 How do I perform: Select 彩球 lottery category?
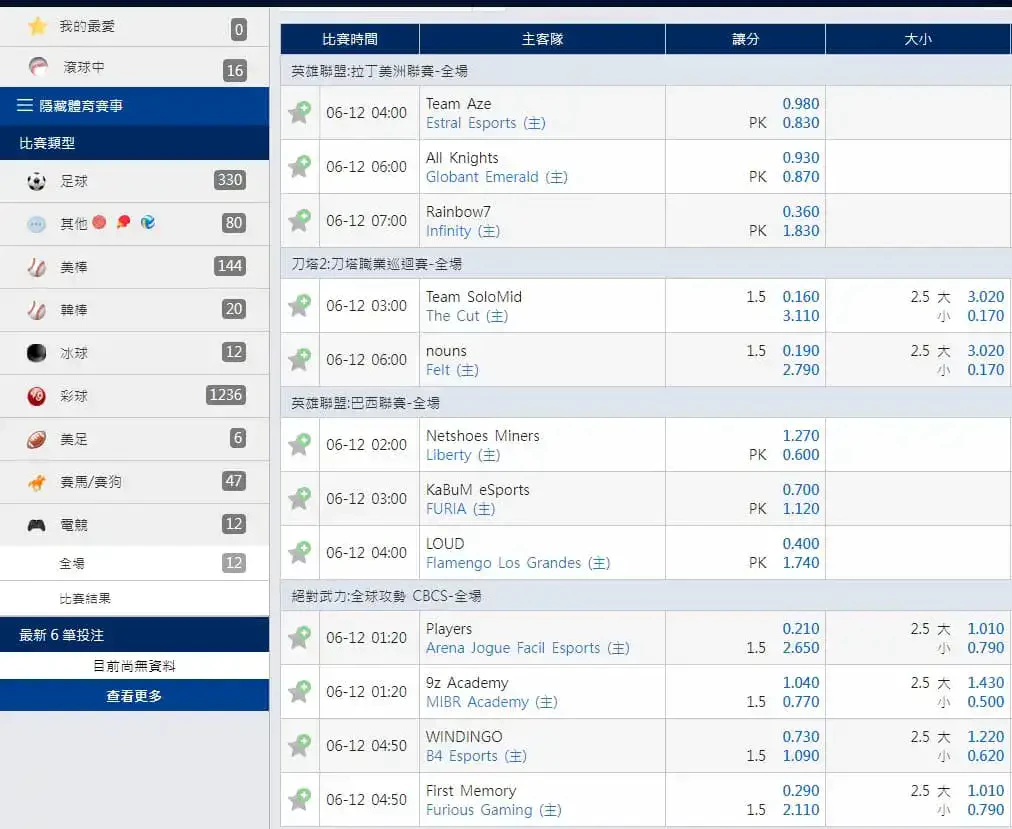(x=134, y=396)
